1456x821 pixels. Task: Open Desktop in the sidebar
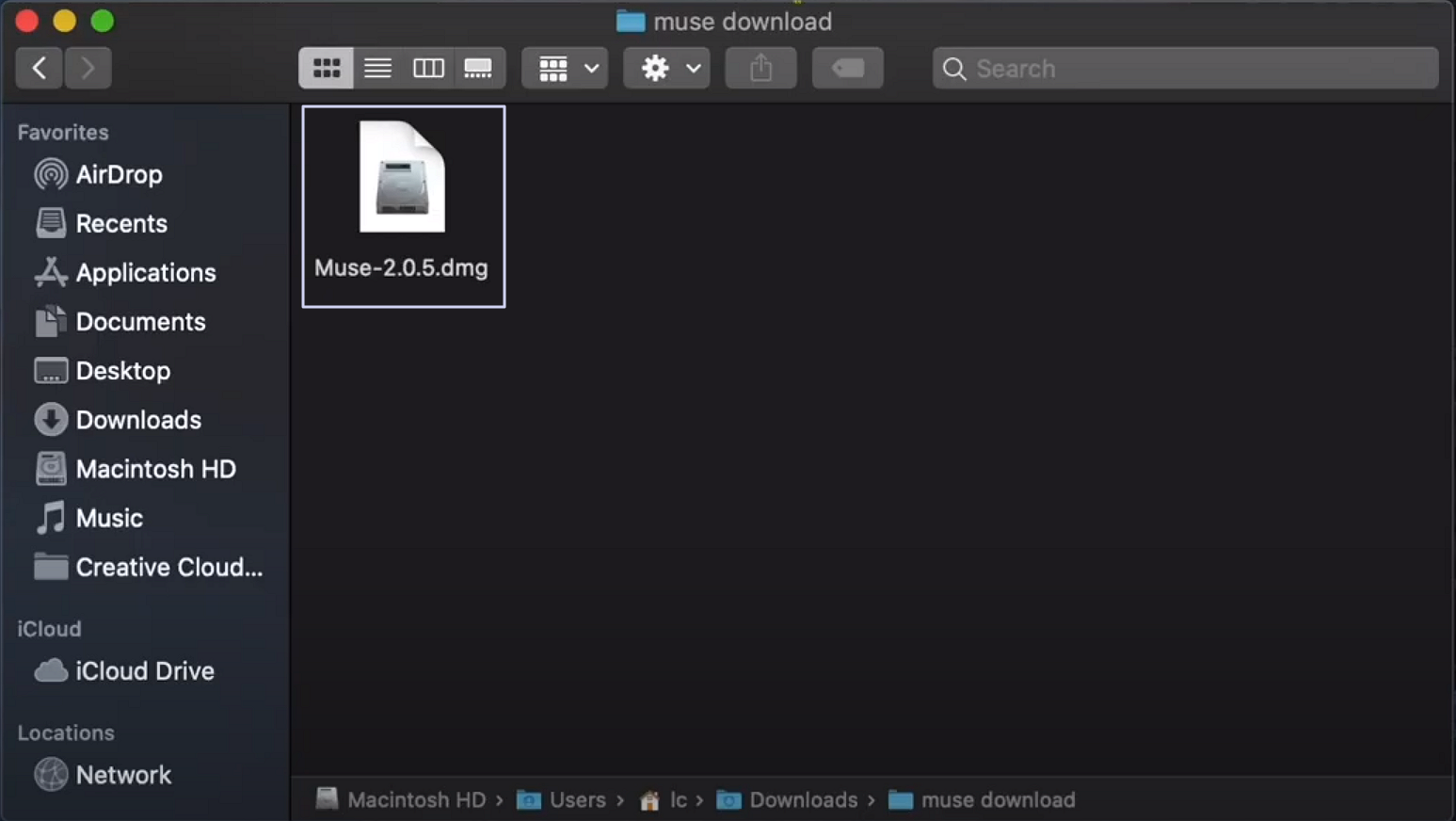point(123,370)
